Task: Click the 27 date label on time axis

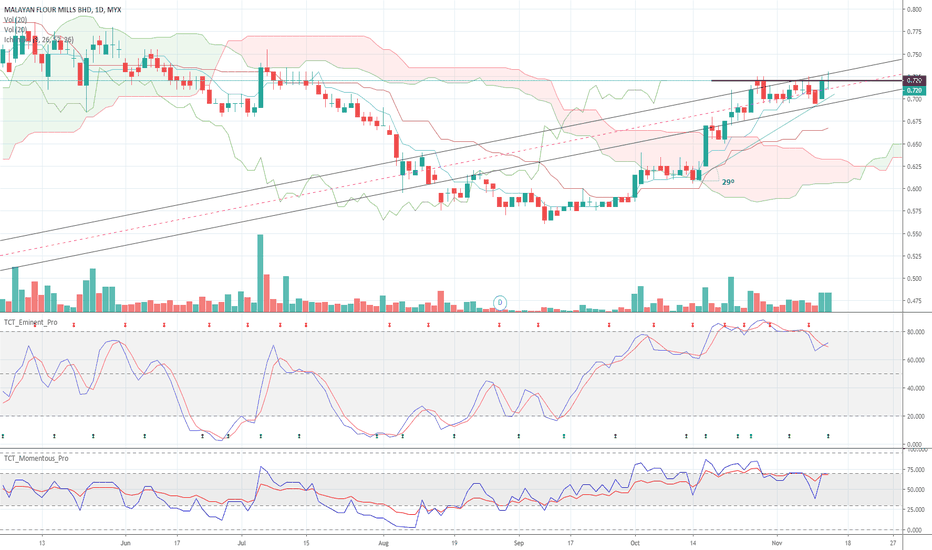Action: pos(893,543)
